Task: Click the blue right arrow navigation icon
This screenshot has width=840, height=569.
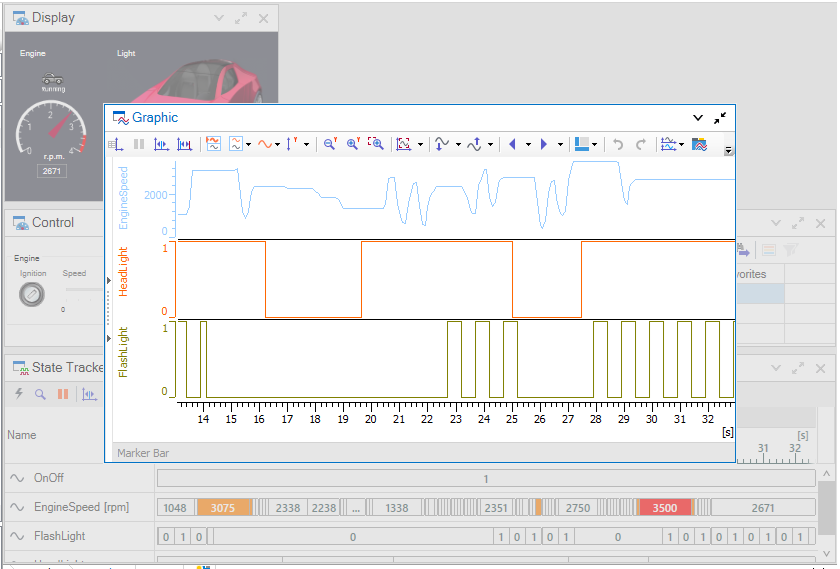Action: coord(544,144)
